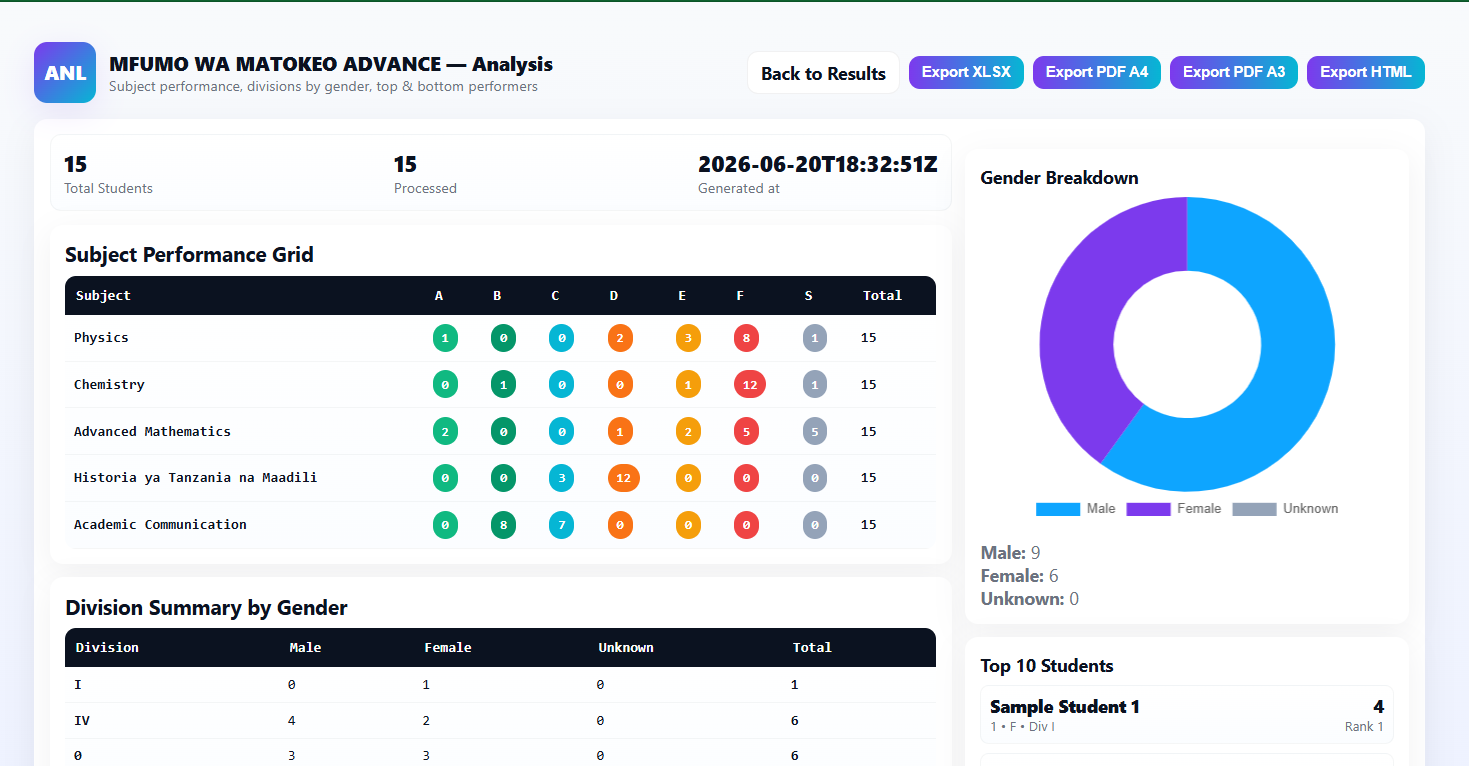Click Physics A grade badge showing 1

(445, 338)
